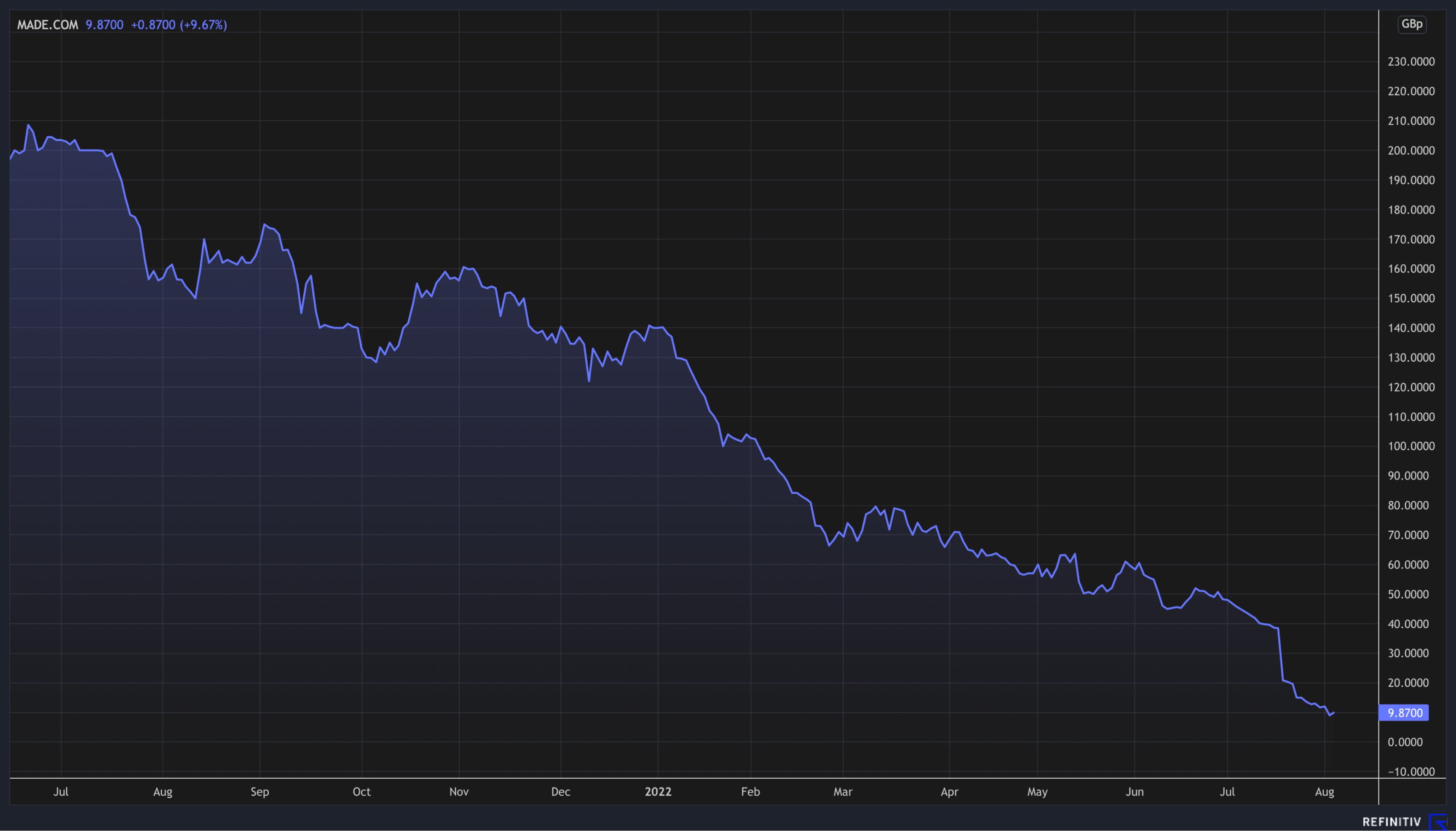Click the first Aug label on time axis
1456x831 pixels.
tap(163, 792)
